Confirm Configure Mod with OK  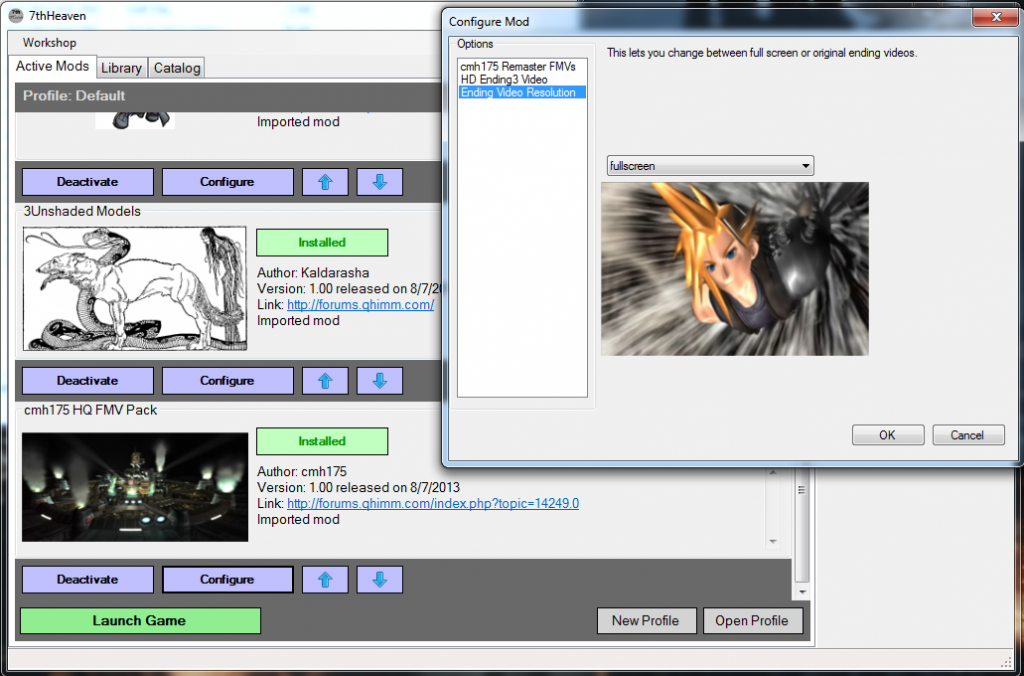click(x=888, y=435)
